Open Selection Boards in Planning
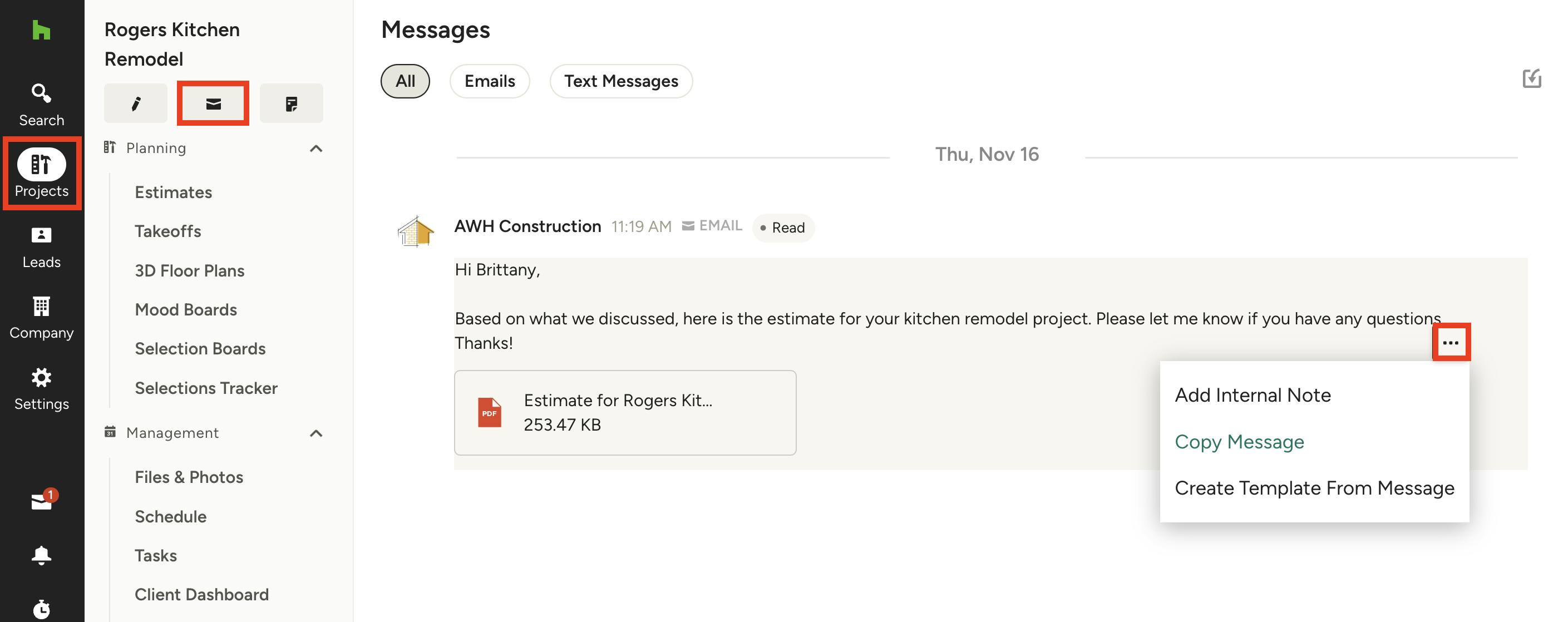 [x=200, y=349]
